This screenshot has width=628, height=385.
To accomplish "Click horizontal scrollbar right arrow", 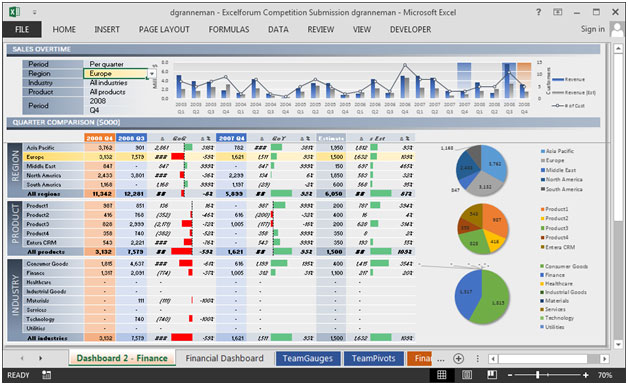I will point(605,359).
